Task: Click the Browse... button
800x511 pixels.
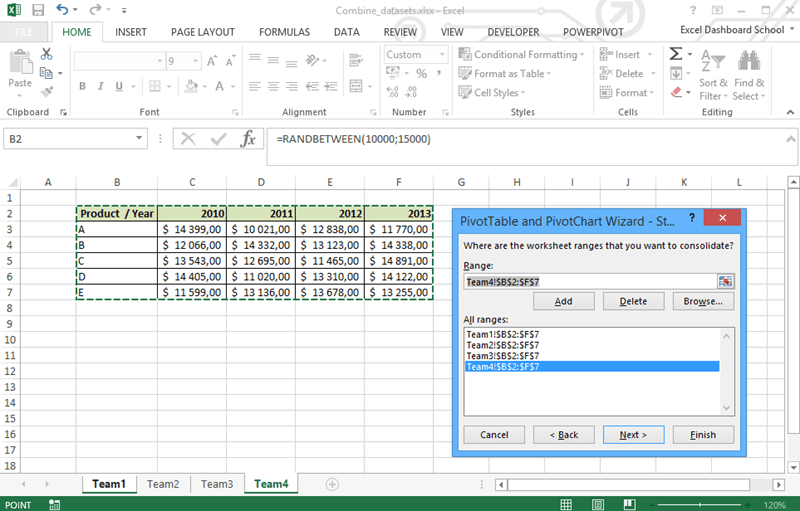Action: point(703,301)
